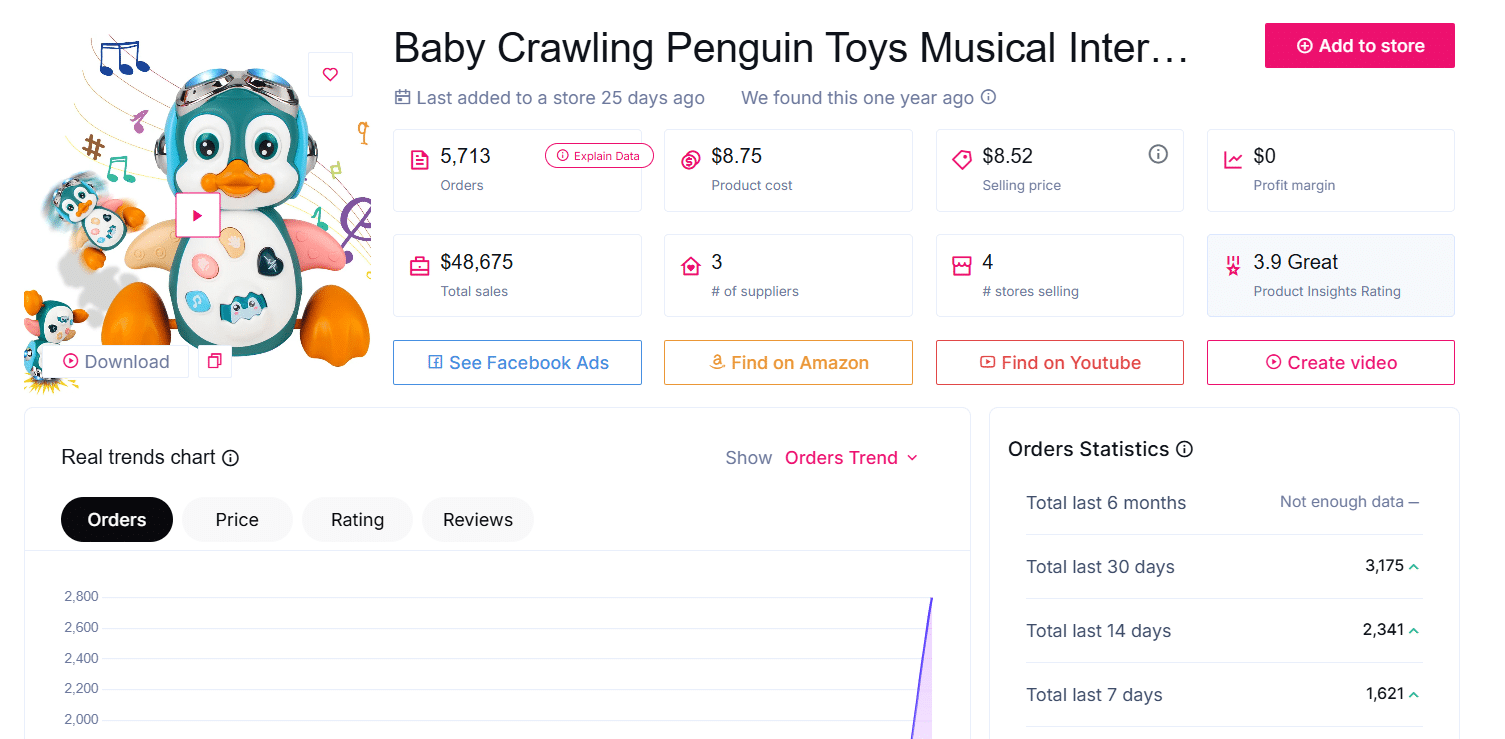Click the Orders Statistics info icon
Viewport: 1505px width, 739px height.
1184,449
